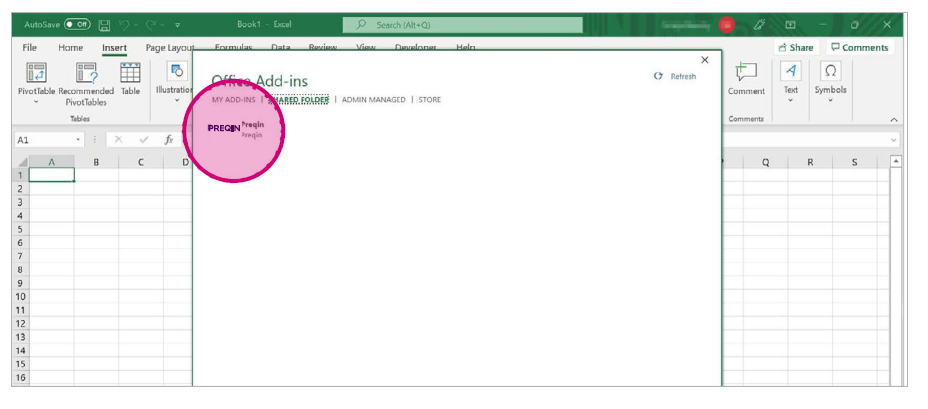928x409 pixels.
Task: Insert a new Comment
Action: click(746, 79)
